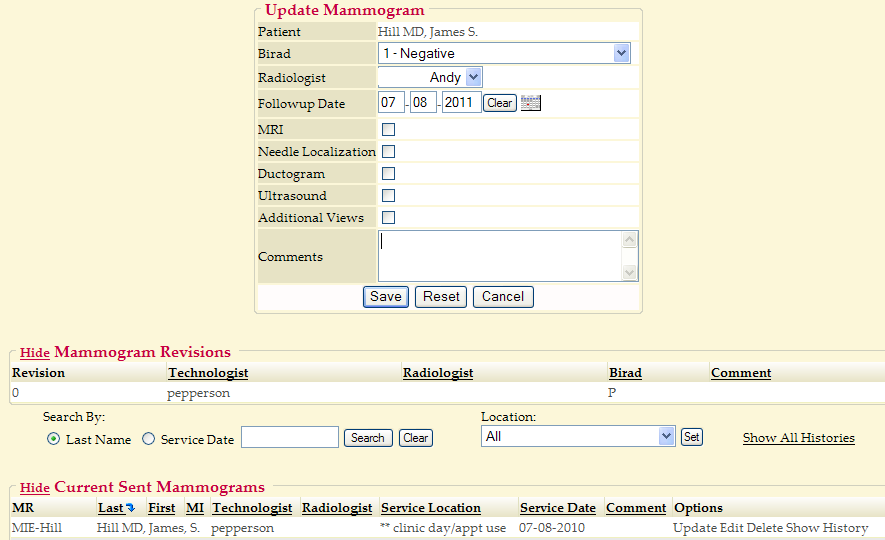Tick the Ductogram checkbox
Viewport: 885px width, 540px height.
[388, 173]
